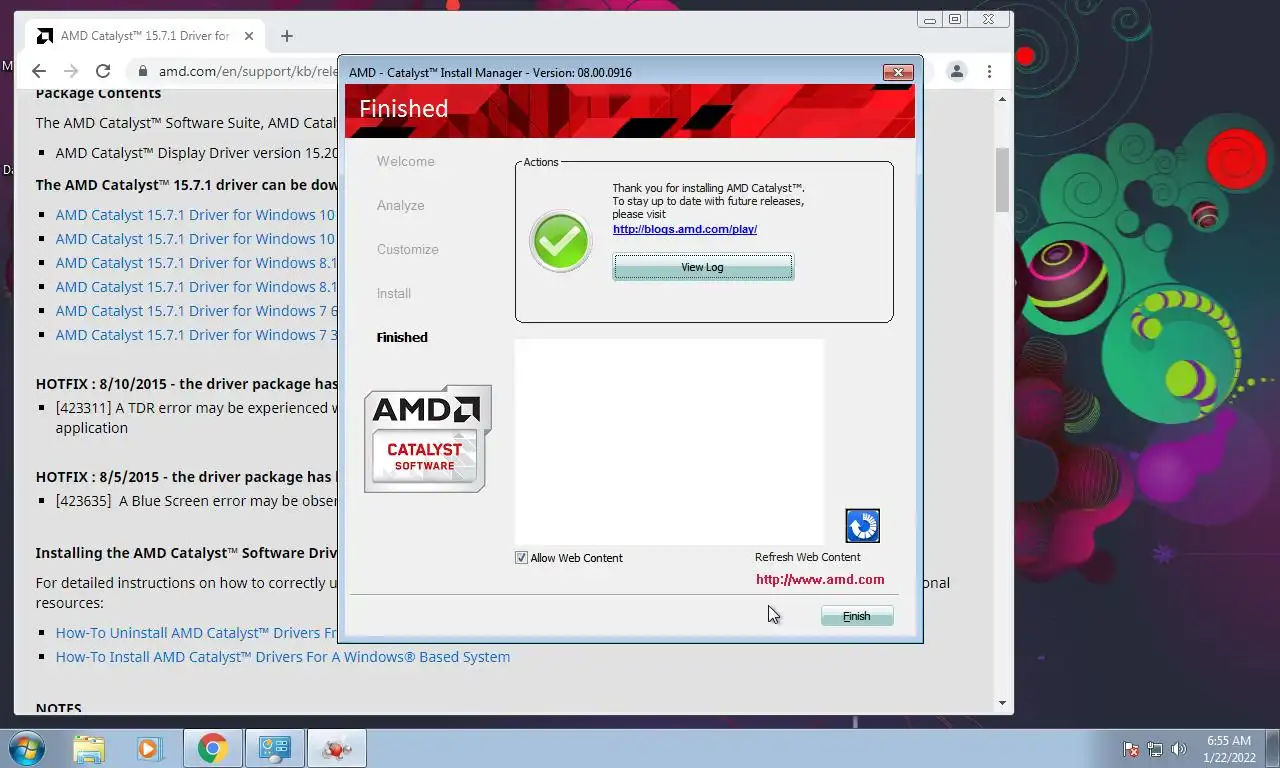Viewport: 1280px width, 768px height.
Task: Click the browser scrollbar up arrow
Action: [1003, 99]
